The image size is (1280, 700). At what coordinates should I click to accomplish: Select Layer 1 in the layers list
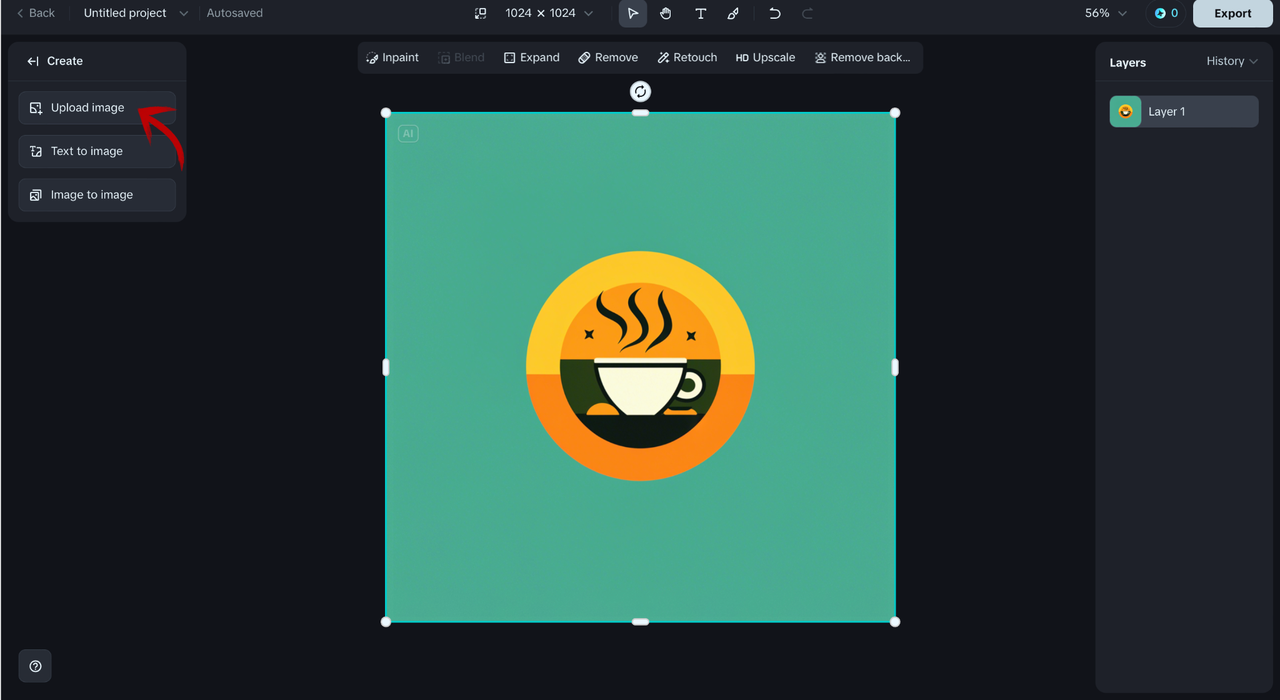[x=1184, y=112]
